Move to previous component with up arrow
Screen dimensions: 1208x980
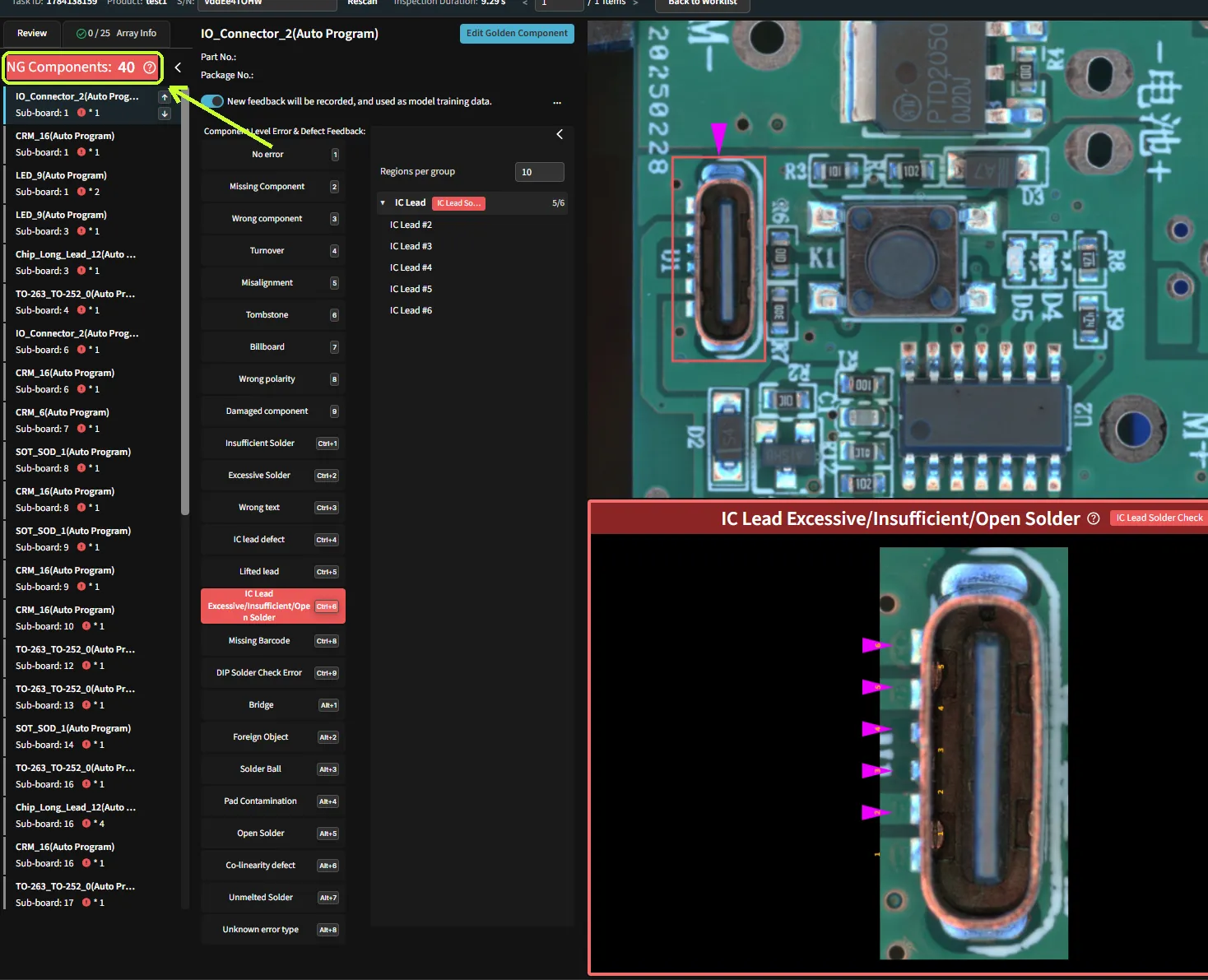tap(165, 97)
